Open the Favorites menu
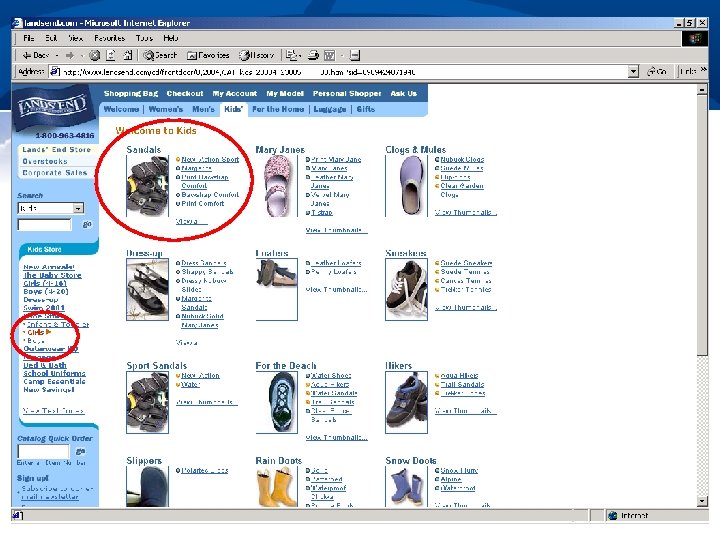Viewport: 720px width, 540px height. 109,38
